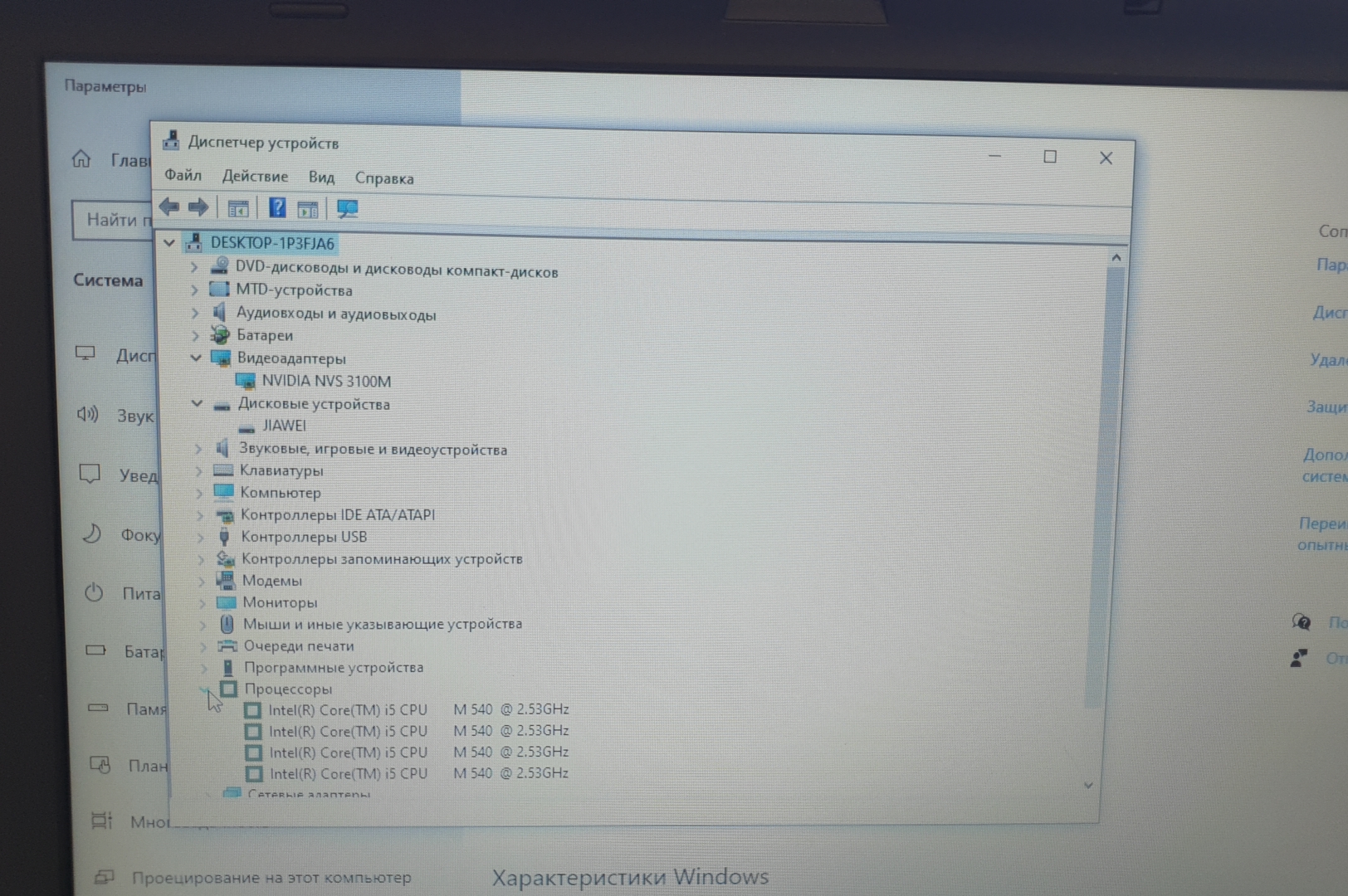The image size is (1348, 896).
Task: Click the Программные устройства icon
Action: pos(228,667)
